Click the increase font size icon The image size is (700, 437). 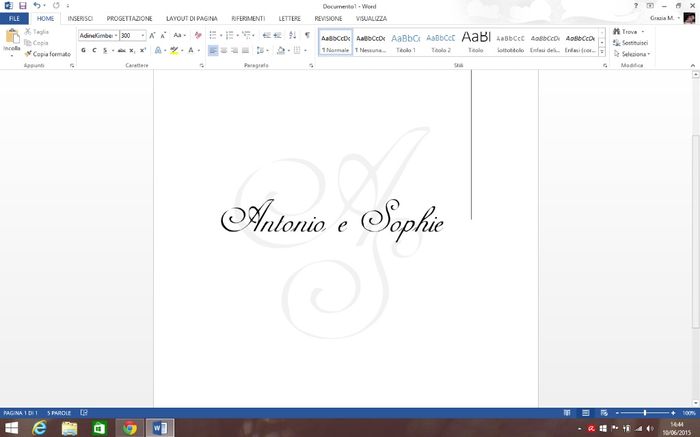tap(152, 35)
